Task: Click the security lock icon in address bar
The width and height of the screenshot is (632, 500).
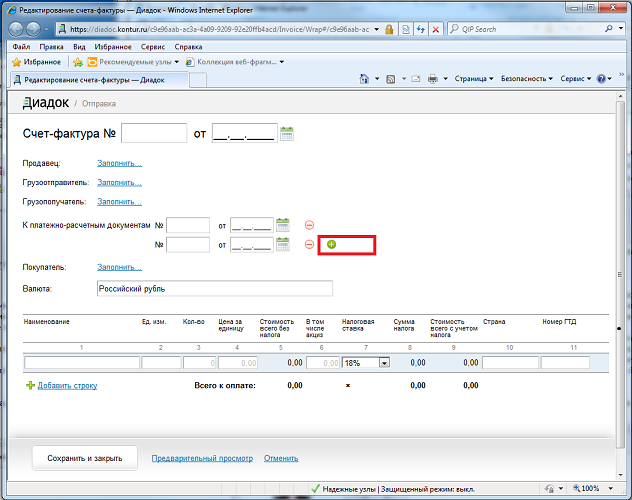Action: (389, 29)
